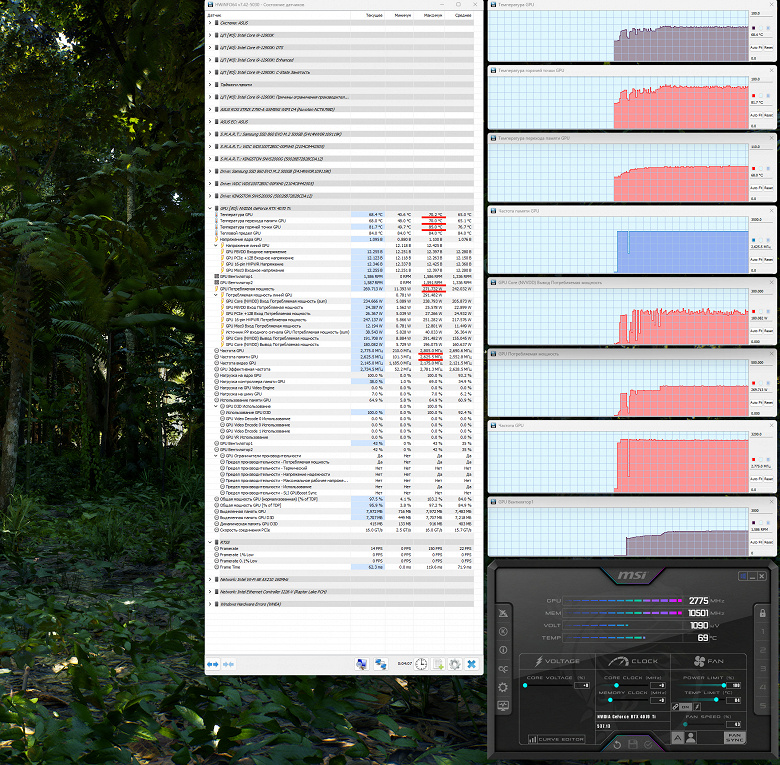This screenshot has height=765, width=780.
Task: Click the blue X close-sensors icon in HWiNFO
Action: 472,664
